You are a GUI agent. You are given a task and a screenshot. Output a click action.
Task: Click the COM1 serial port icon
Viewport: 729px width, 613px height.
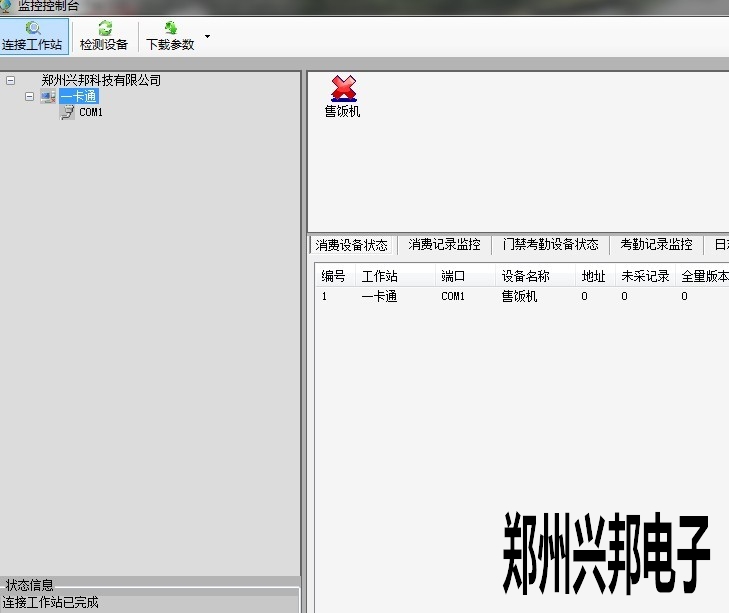click(68, 113)
